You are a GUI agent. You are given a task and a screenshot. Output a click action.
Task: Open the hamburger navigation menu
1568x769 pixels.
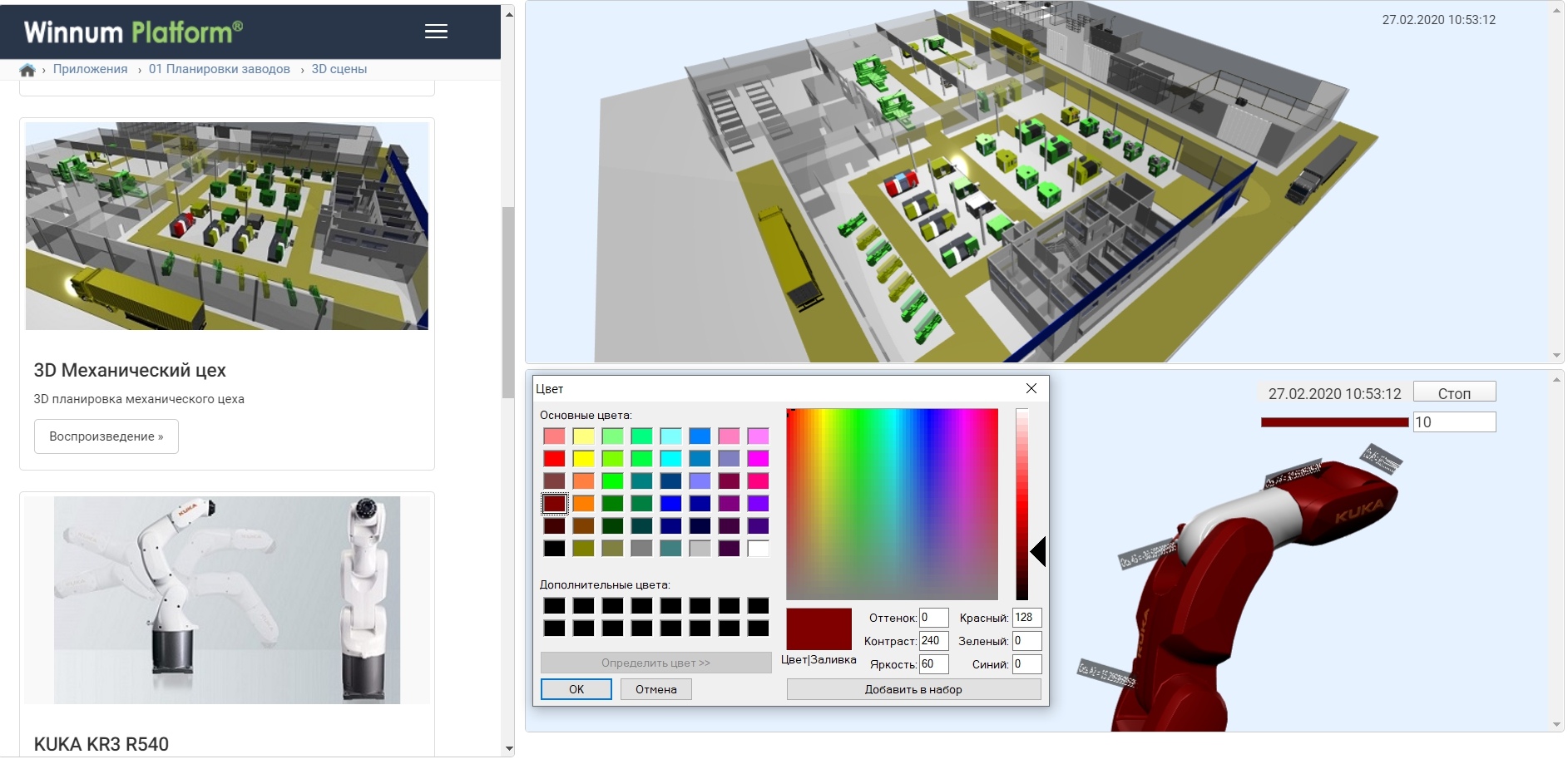tap(436, 32)
